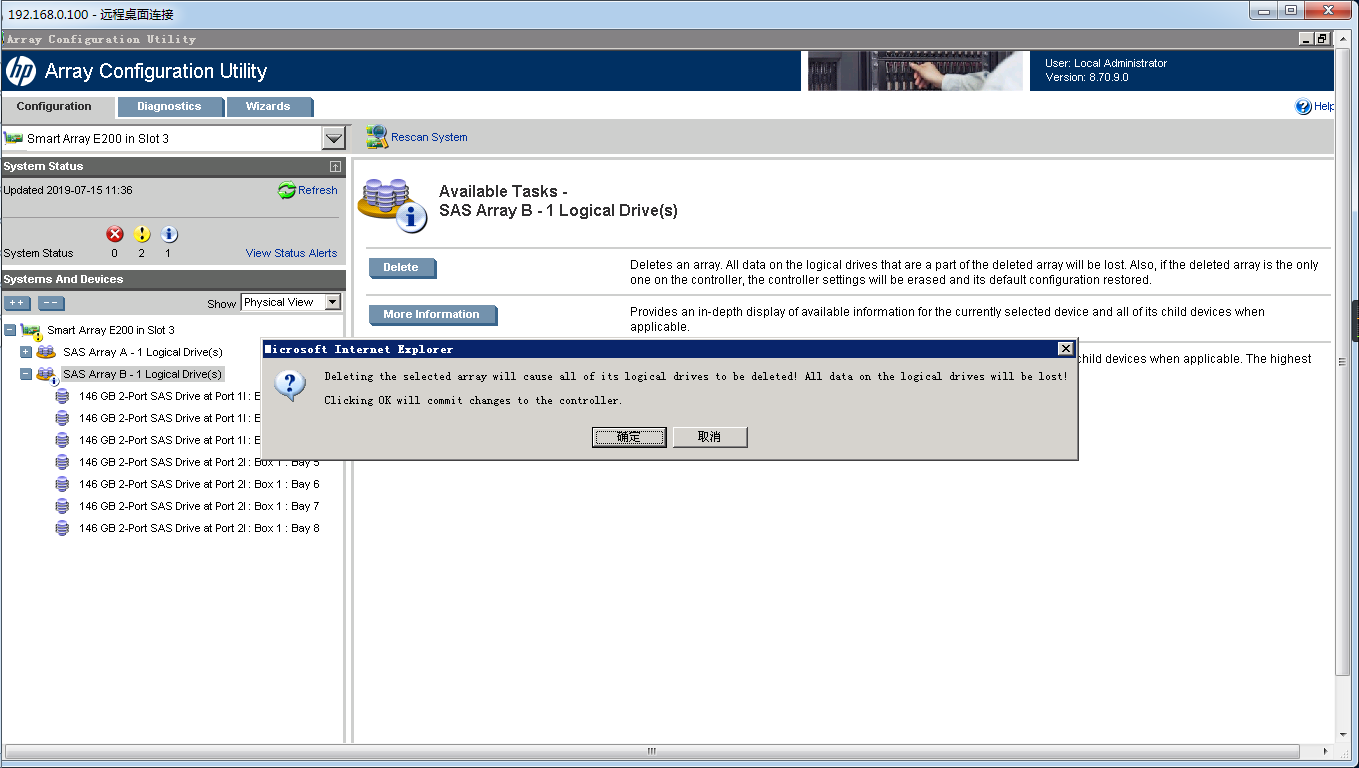Image resolution: width=1359 pixels, height=768 pixels.
Task: Select SAS Array A - 1 Logical Drive(s)
Action: click(x=143, y=352)
